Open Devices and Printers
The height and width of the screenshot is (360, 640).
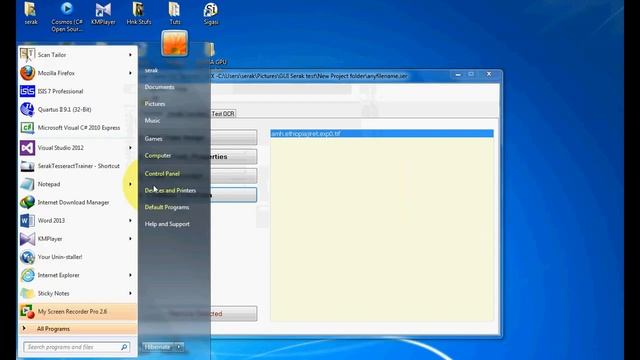[170, 190]
